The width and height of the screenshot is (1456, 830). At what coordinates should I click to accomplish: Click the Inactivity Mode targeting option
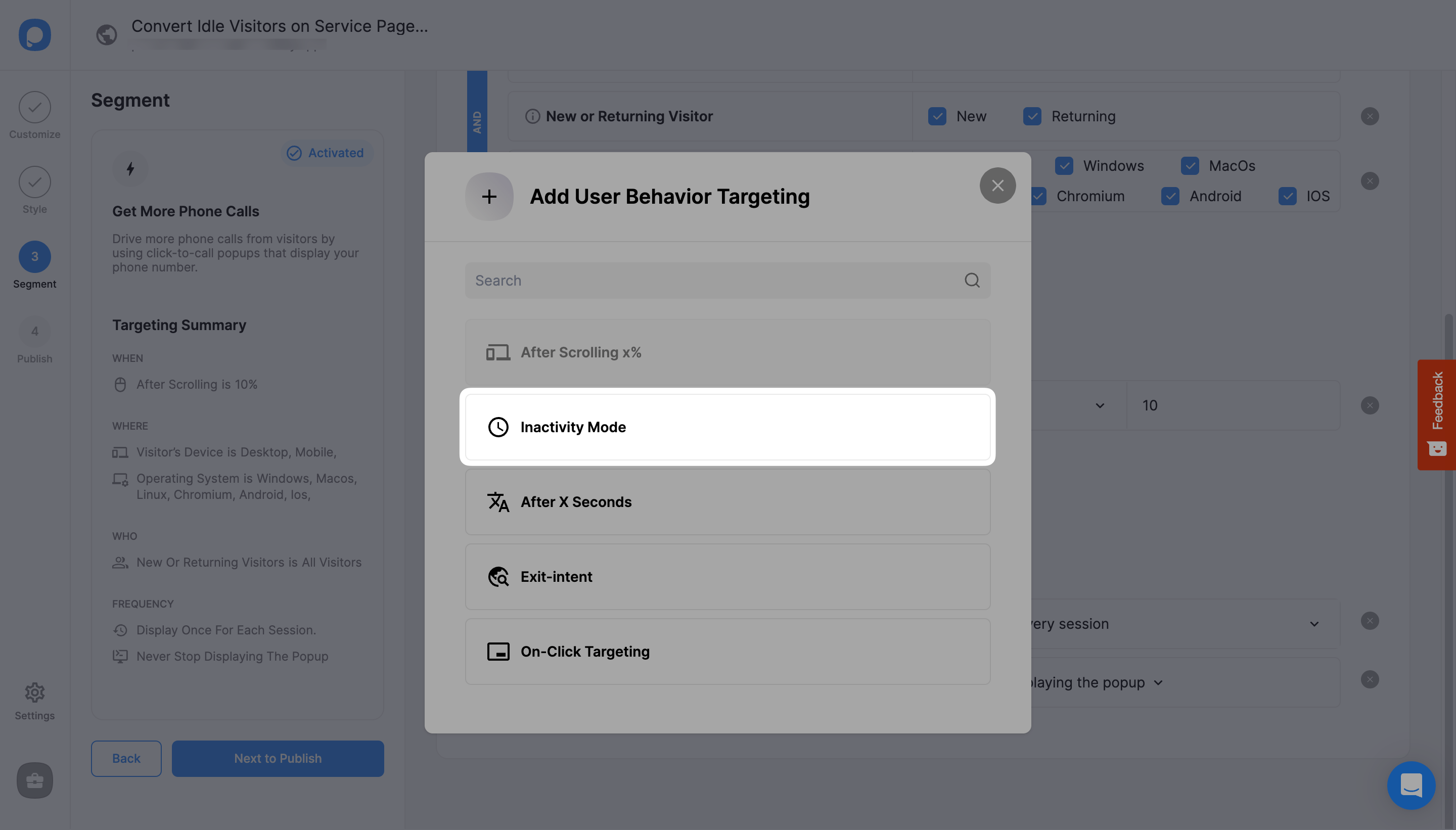(727, 426)
